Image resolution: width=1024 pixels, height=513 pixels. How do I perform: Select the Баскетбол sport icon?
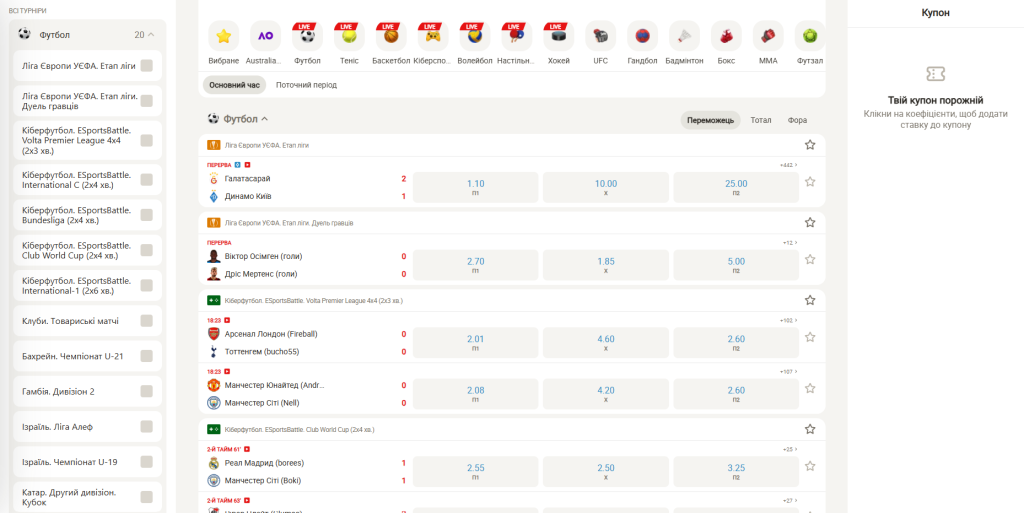point(391,37)
